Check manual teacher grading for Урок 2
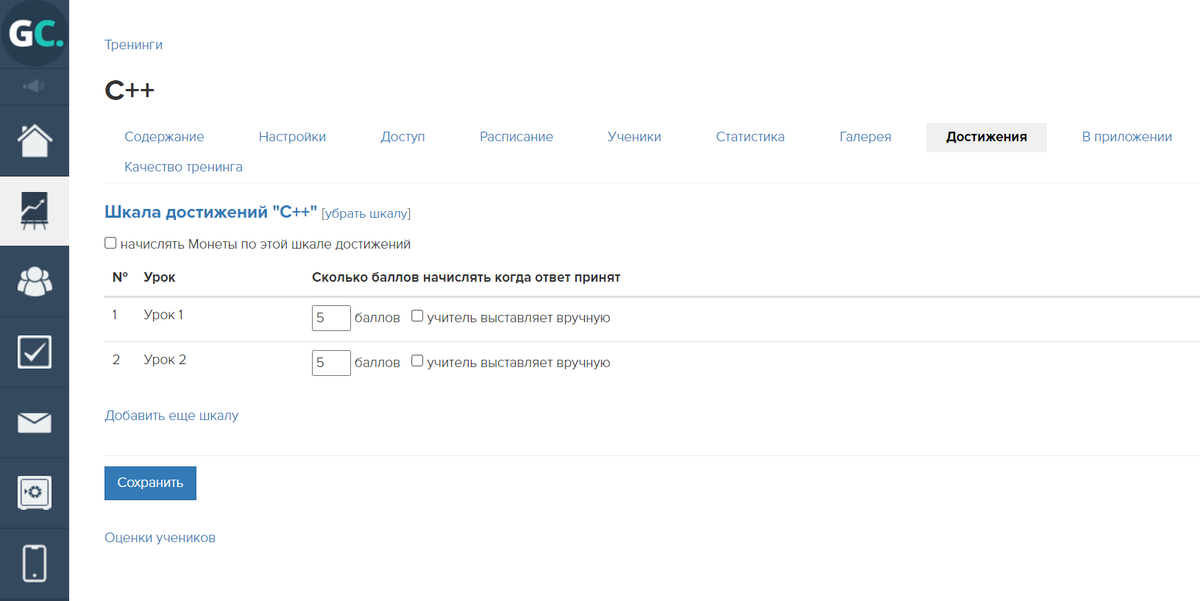 click(x=417, y=361)
